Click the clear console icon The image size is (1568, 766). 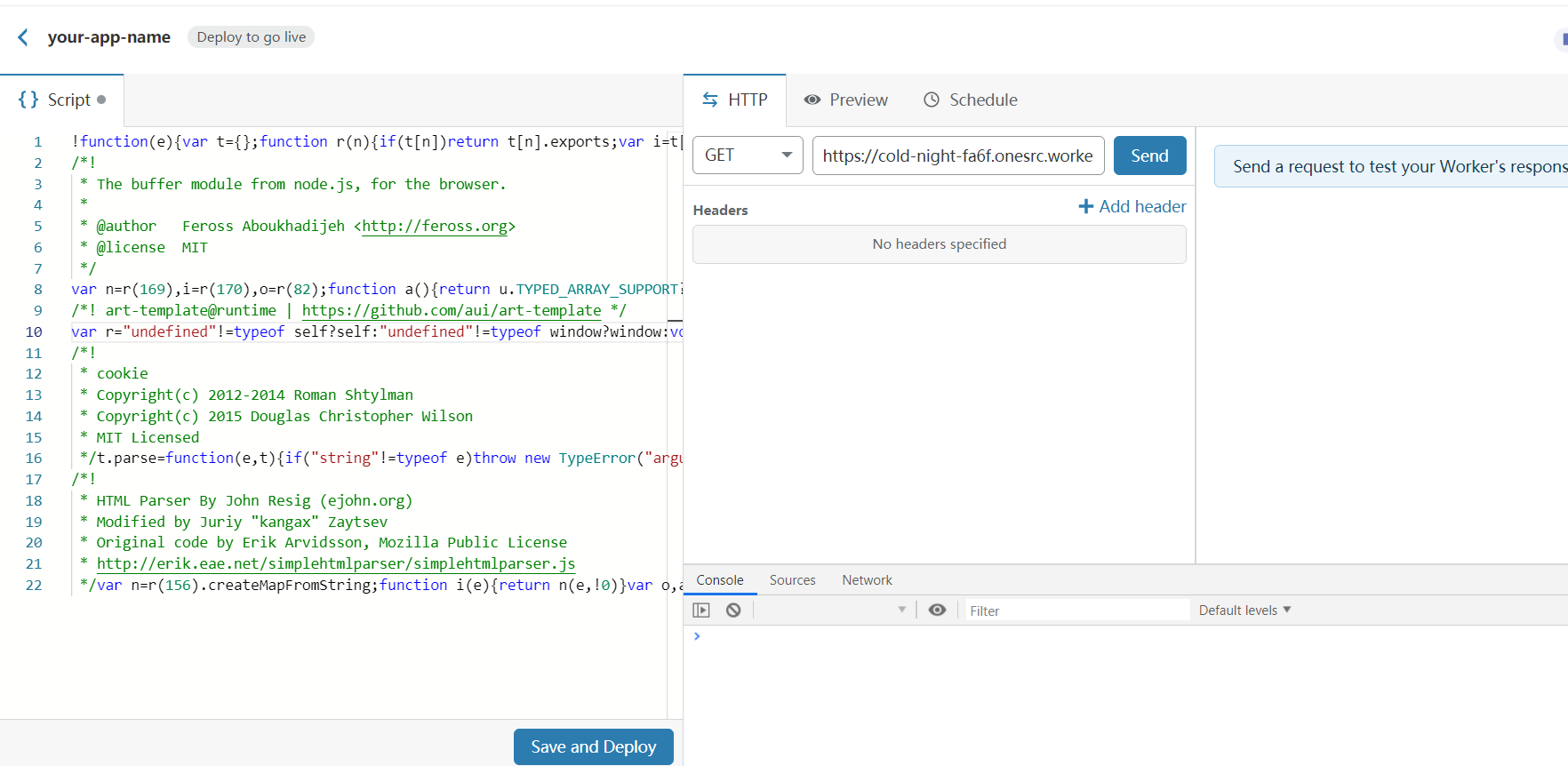pyautogui.click(x=733, y=610)
